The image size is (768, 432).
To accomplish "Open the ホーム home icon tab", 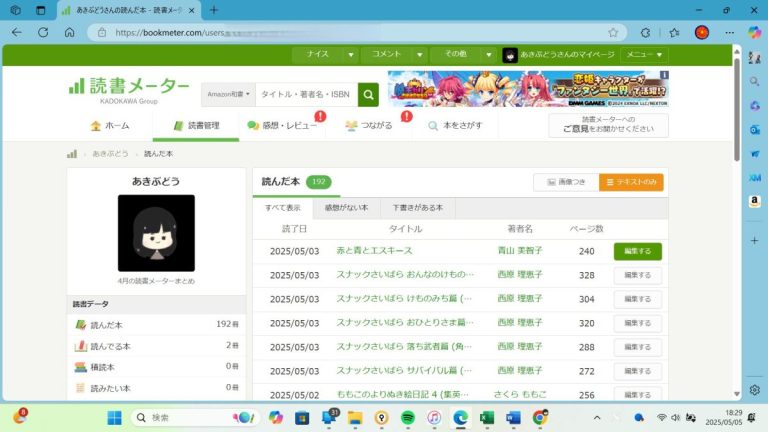I will 109,126.
